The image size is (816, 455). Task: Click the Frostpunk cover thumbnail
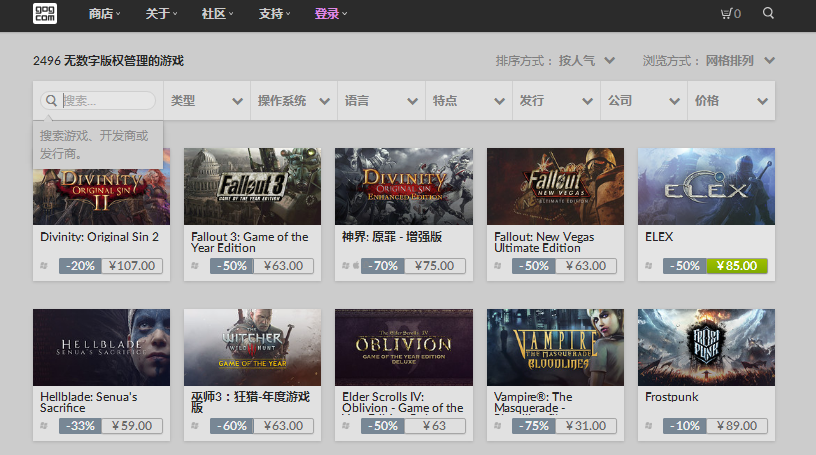click(706, 347)
